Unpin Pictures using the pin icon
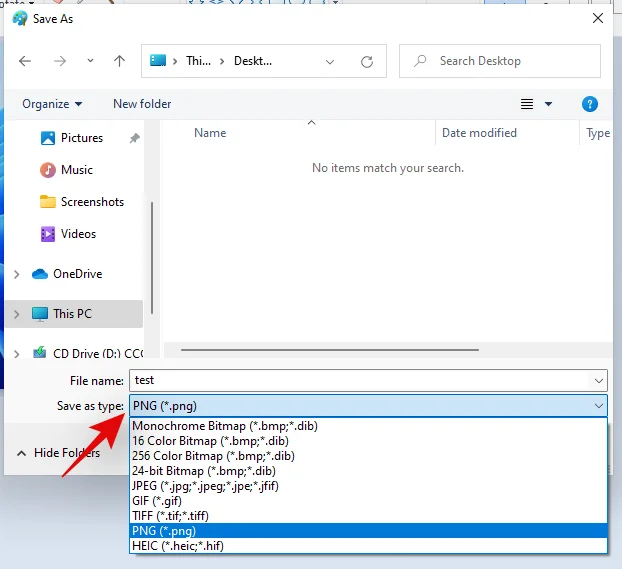This screenshot has width=622, height=569. coord(134,138)
